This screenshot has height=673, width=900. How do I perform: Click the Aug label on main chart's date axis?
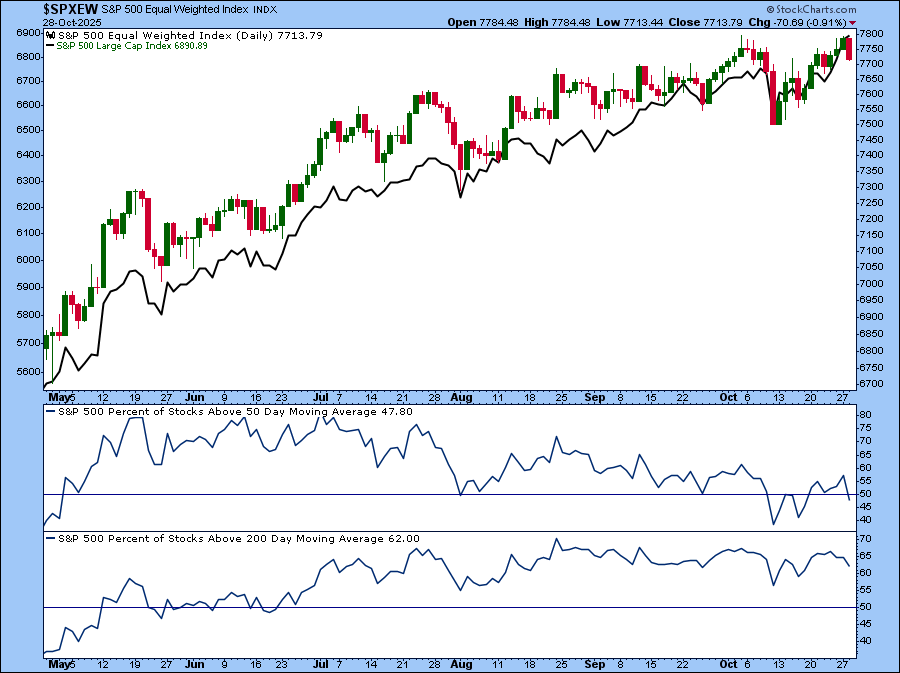click(460, 397)
